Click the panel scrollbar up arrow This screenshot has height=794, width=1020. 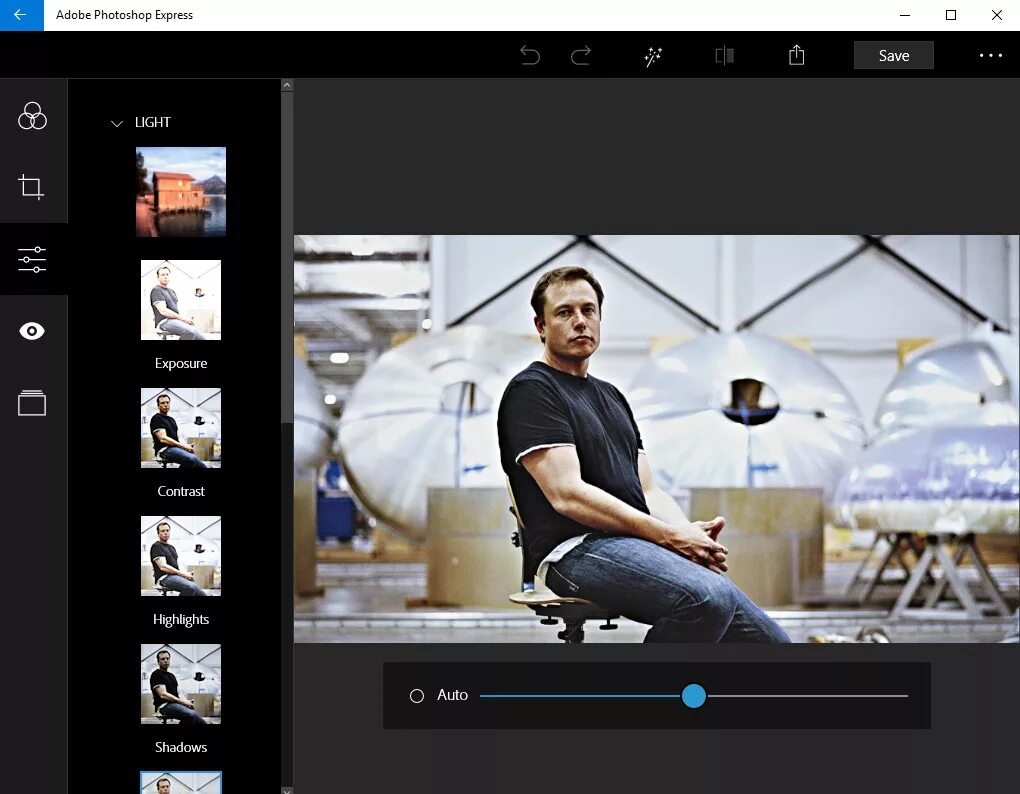[287, 85]
